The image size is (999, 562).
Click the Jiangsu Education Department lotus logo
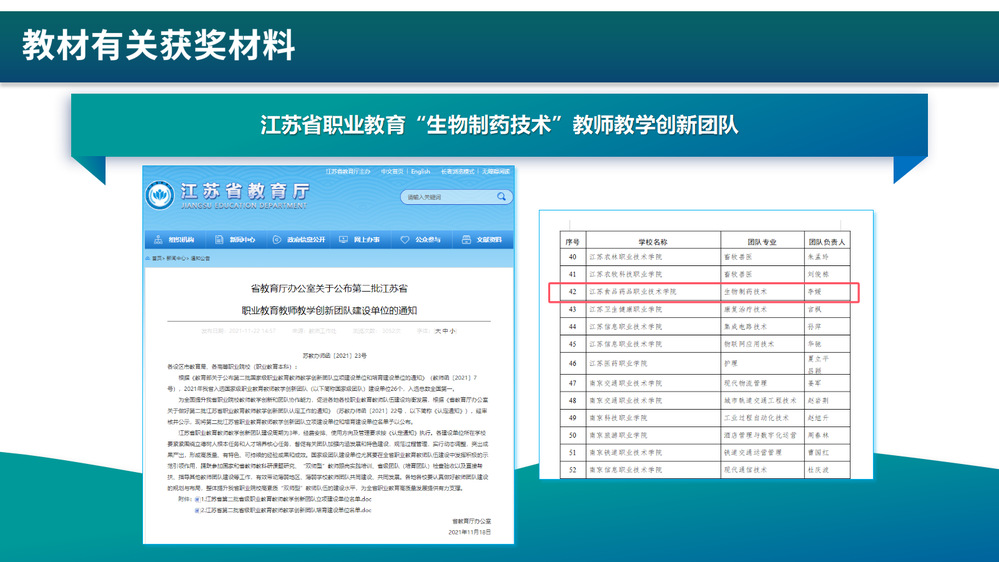[x=160, y=194]
